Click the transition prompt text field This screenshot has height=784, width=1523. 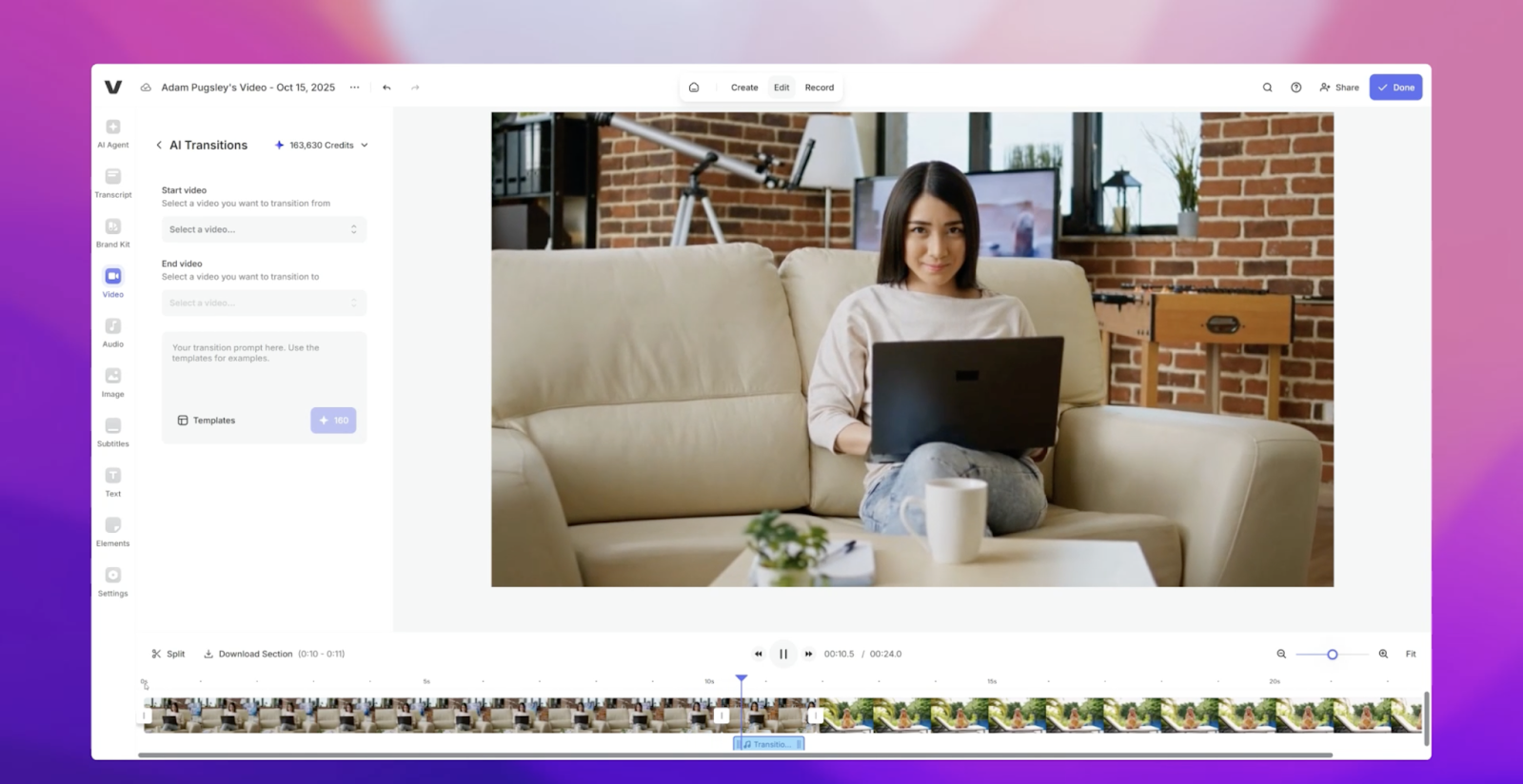pyautogui.click(x=264, y=366)
